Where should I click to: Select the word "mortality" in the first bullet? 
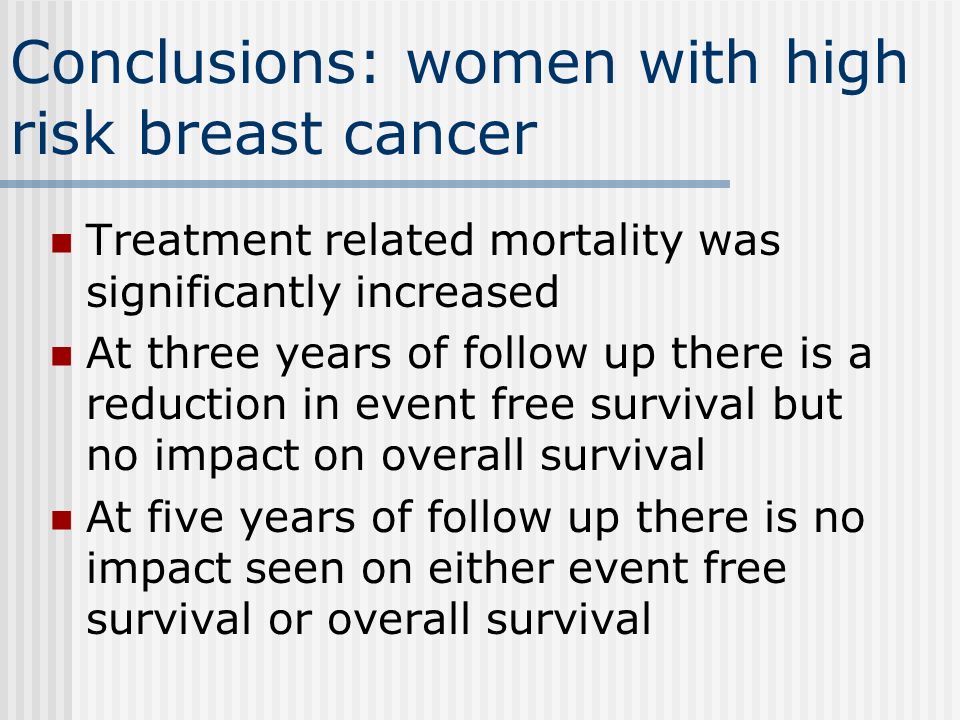[x=586, y=242]
